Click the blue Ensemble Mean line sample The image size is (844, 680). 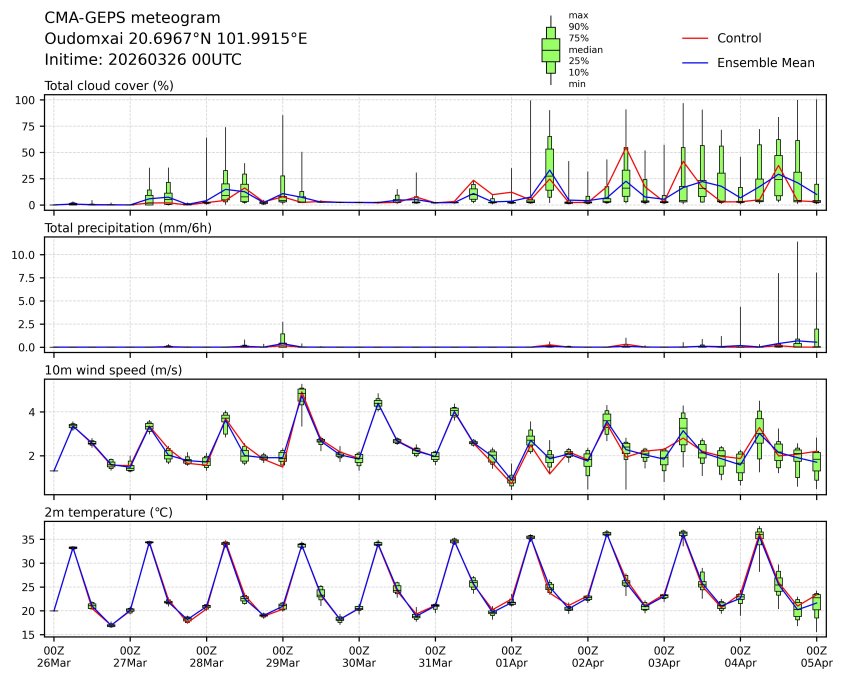tap(695, 63)
